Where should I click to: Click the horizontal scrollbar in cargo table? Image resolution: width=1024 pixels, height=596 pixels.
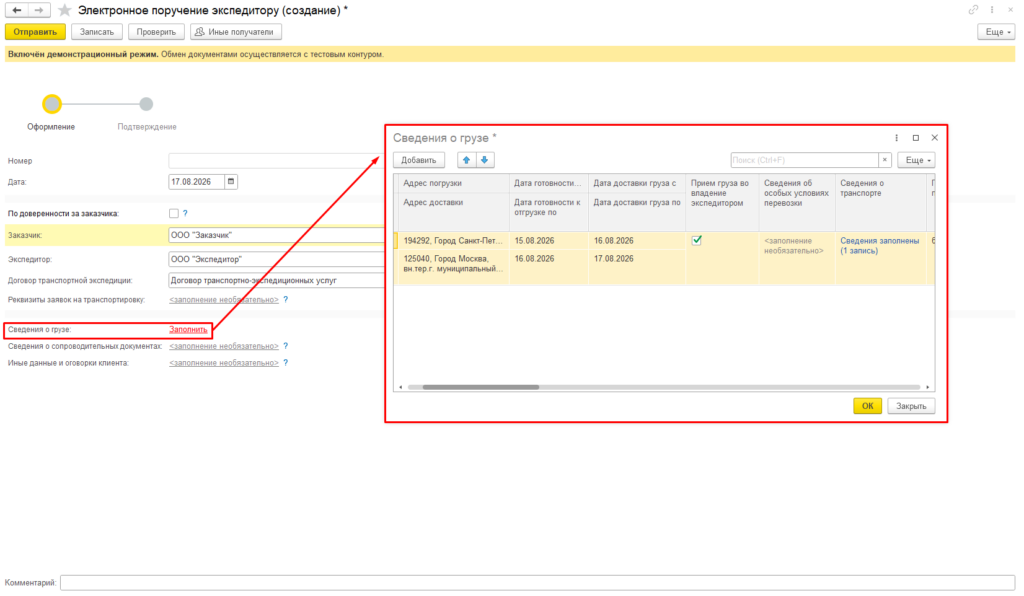click(481, 387)
